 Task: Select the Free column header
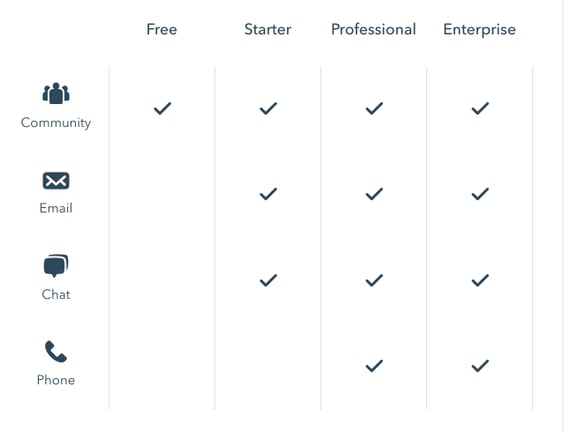(x=162, y=29)
